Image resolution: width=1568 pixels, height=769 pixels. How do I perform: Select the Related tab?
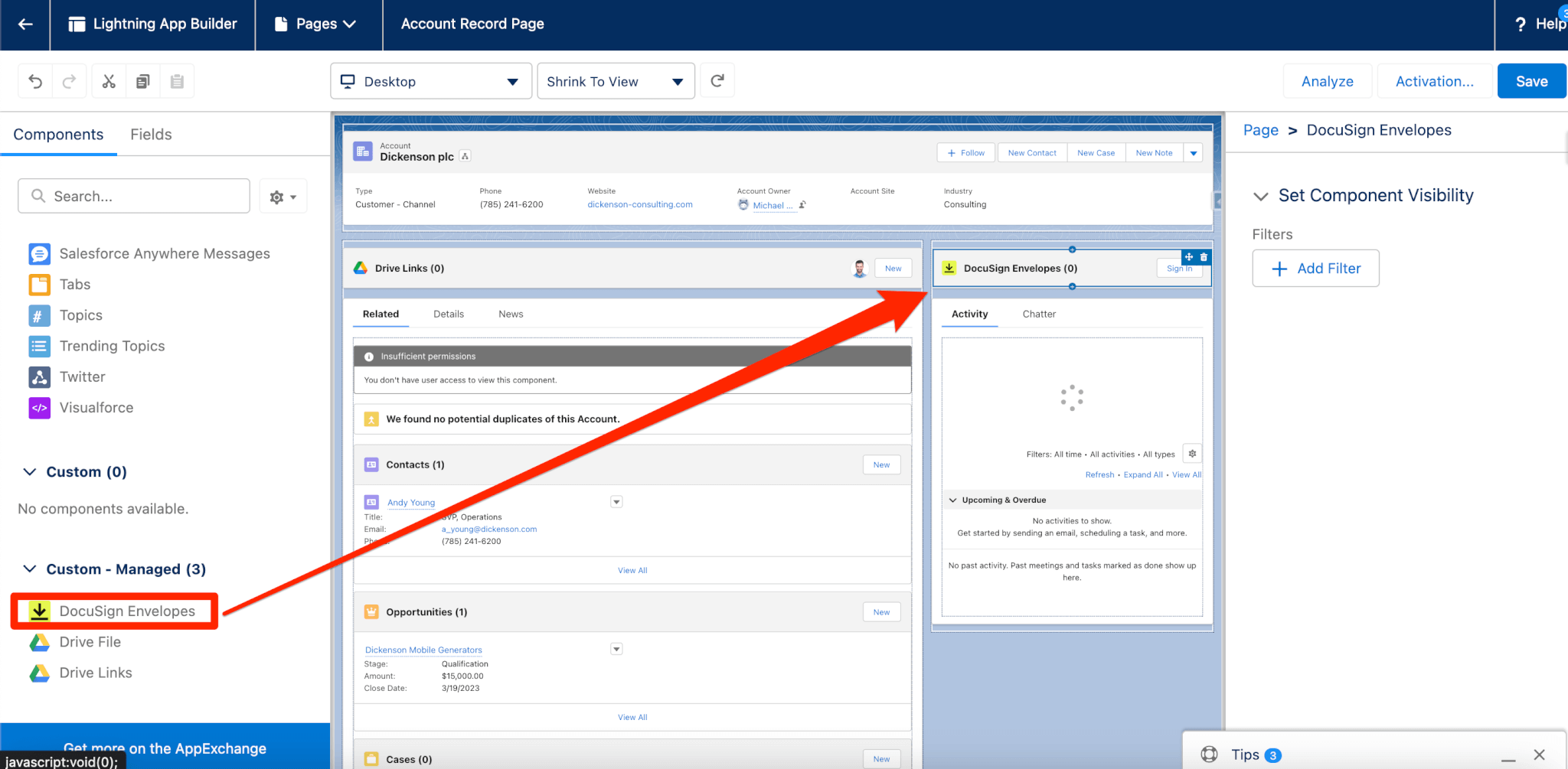(381, 314)
